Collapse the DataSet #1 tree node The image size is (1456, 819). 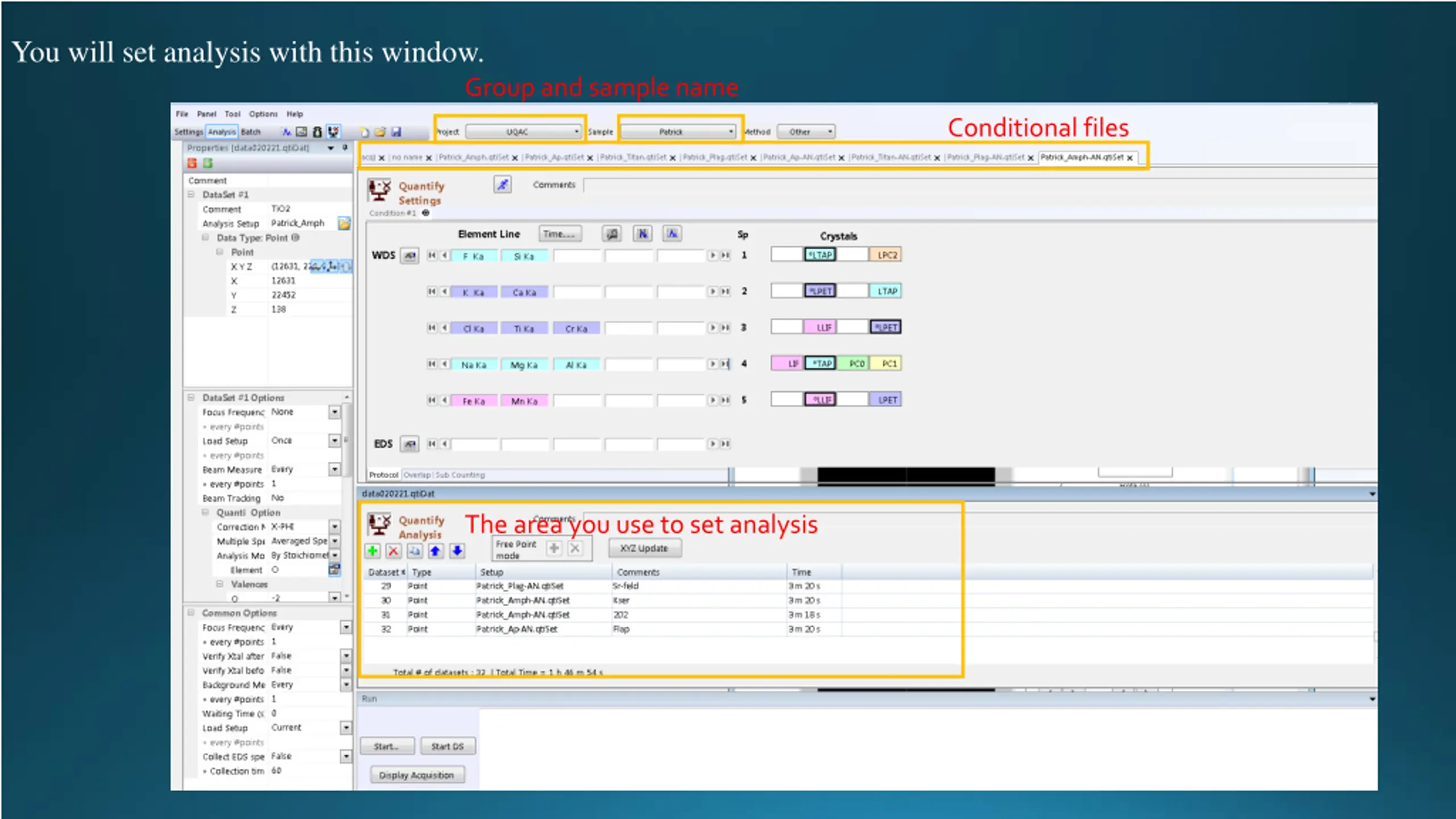pos(192,195)
